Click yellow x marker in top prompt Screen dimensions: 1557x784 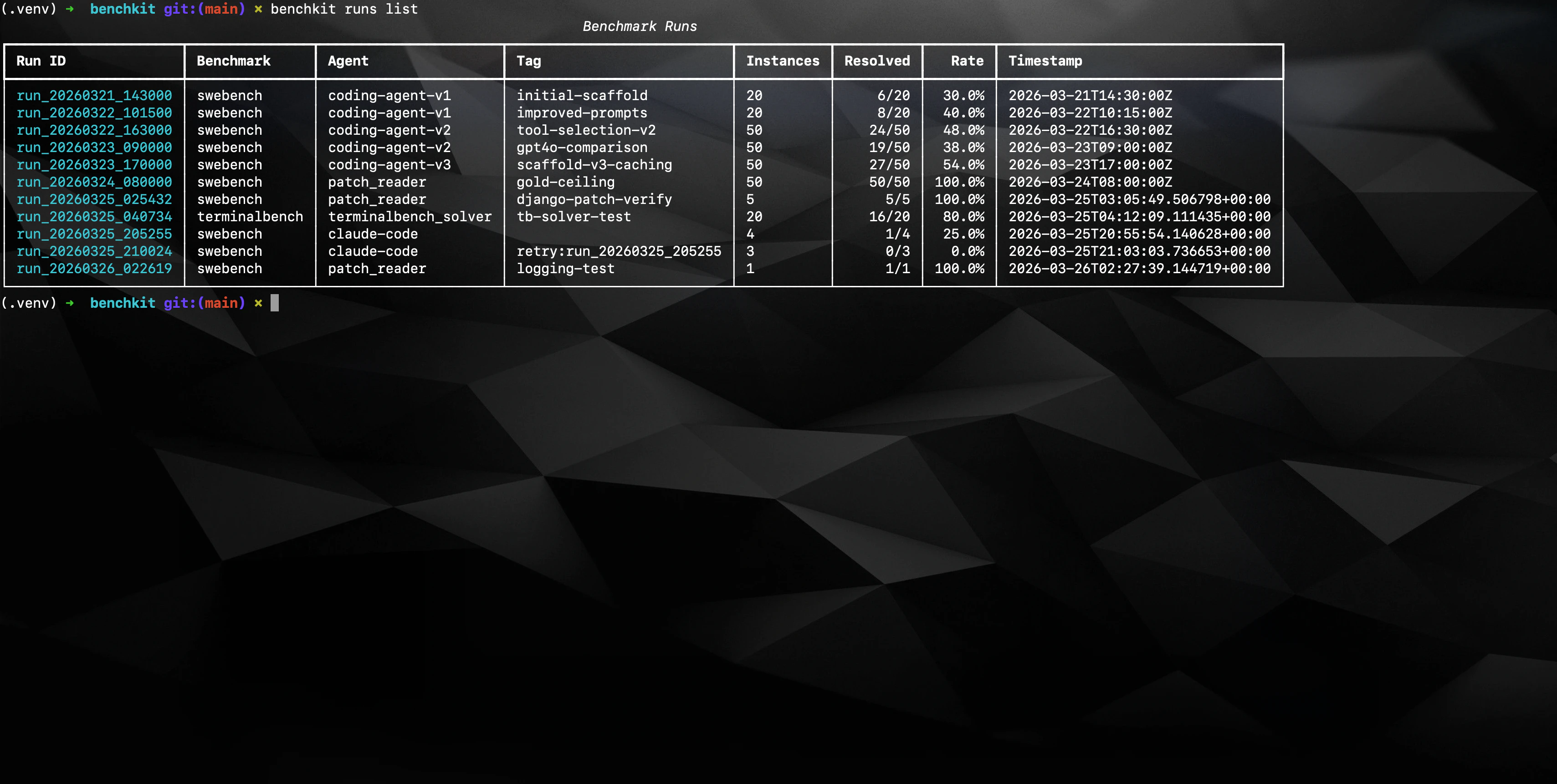pos(258,9)
